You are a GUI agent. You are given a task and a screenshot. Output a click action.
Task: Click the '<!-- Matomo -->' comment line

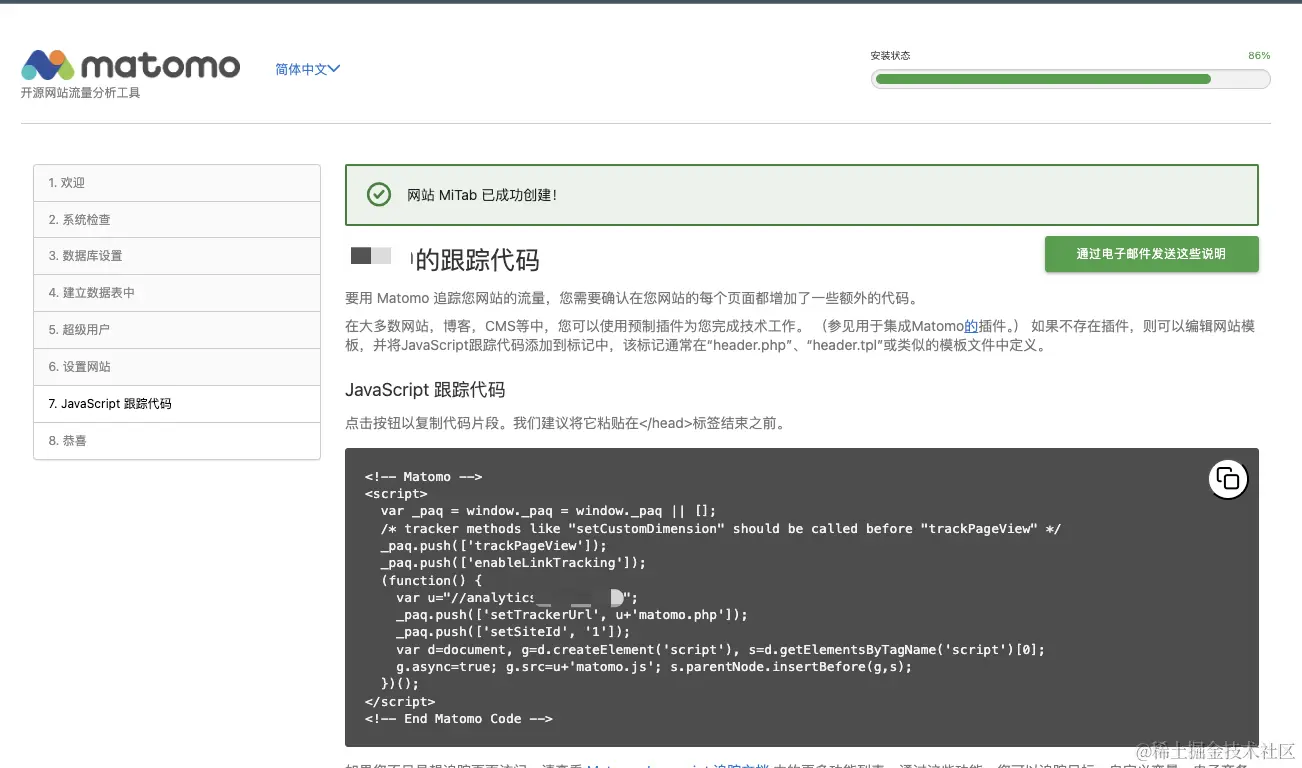click(x=424, y=477)
